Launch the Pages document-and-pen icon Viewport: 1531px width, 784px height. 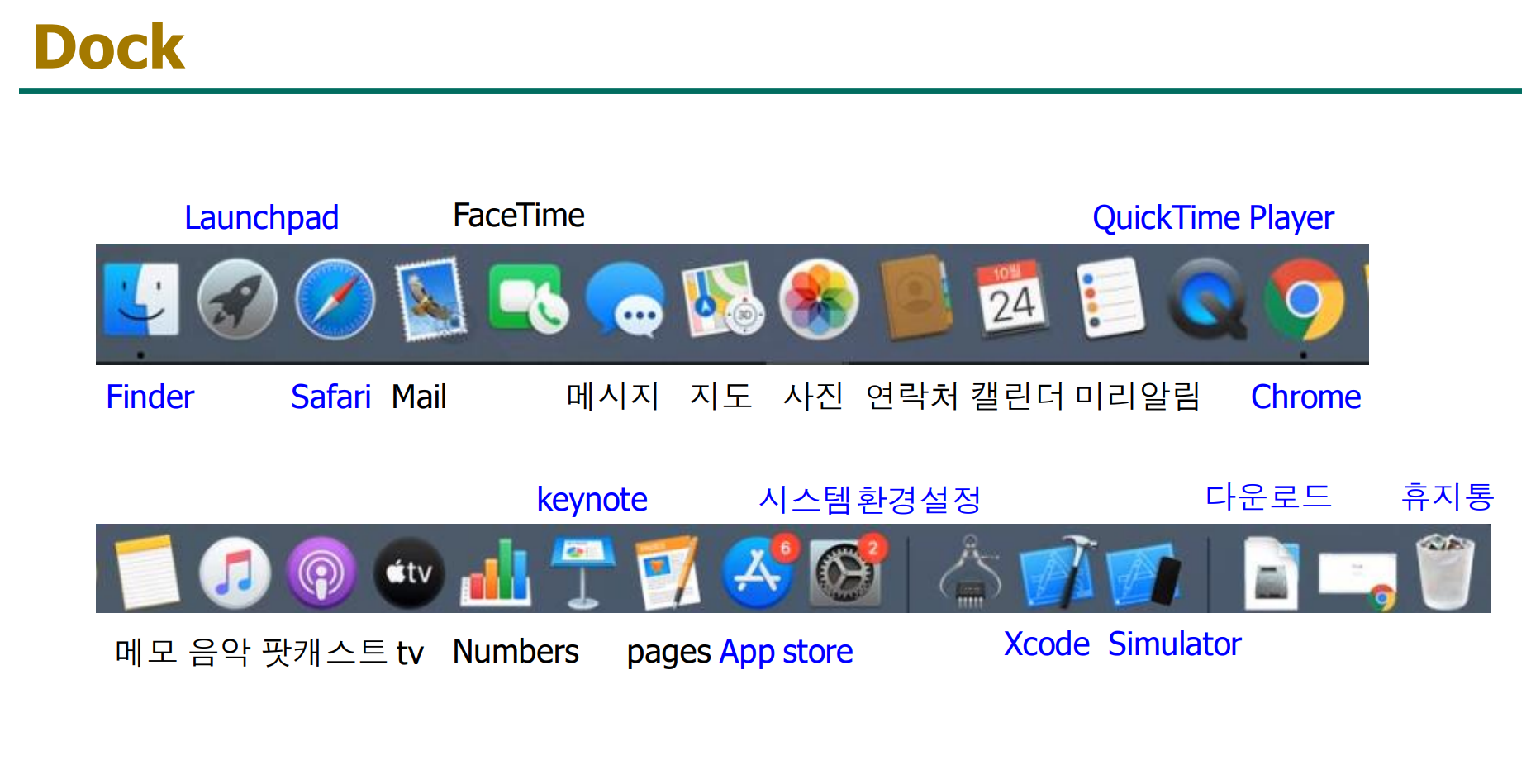[669, 572]
